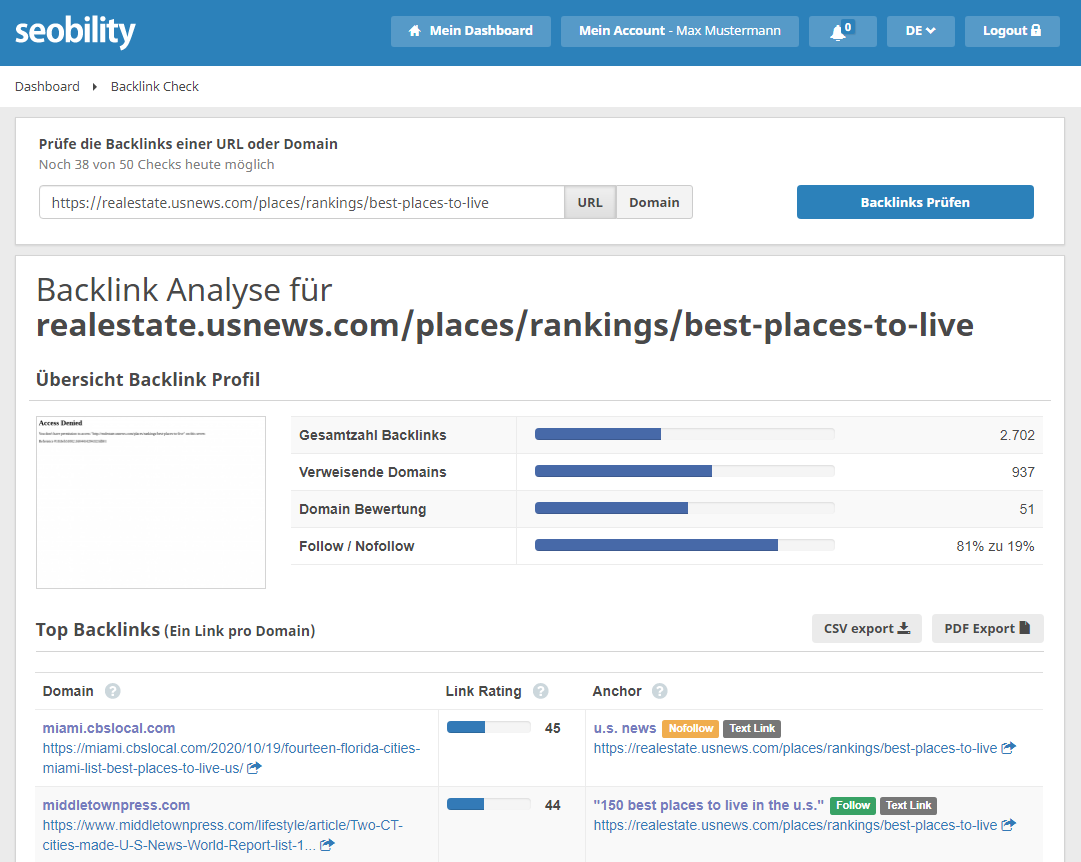Click target URL in u.s. news row

click(796, 748)
